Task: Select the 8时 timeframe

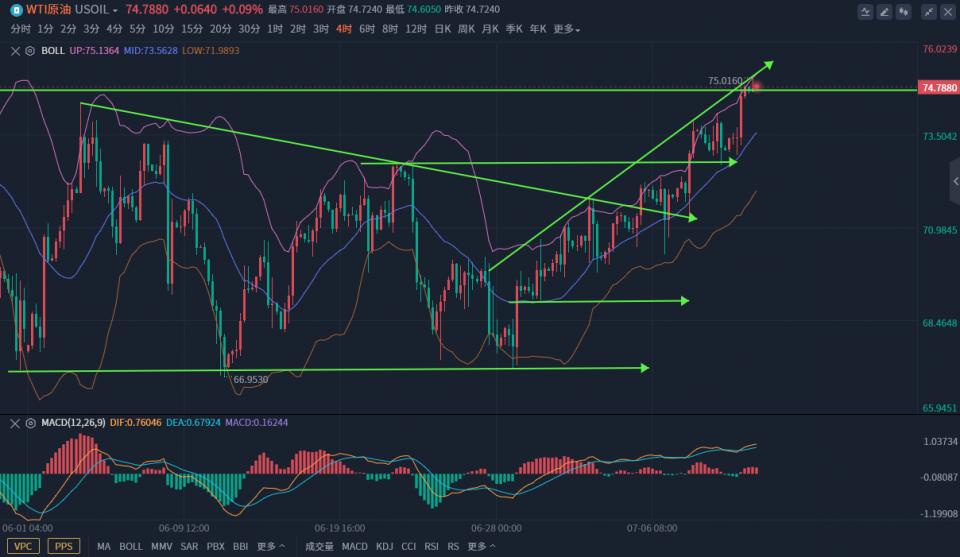Action: [389, 29]
